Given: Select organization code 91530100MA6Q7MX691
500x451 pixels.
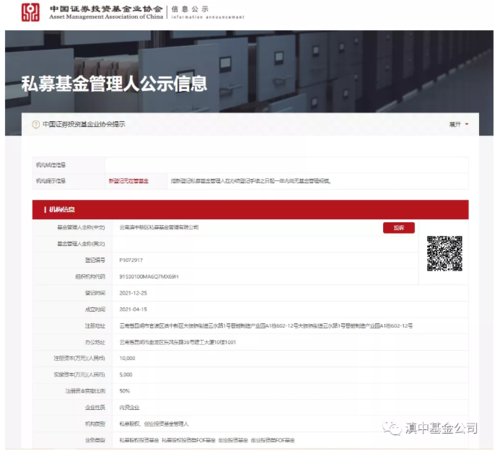Looking at the screenshot, I should coord(149,277).
